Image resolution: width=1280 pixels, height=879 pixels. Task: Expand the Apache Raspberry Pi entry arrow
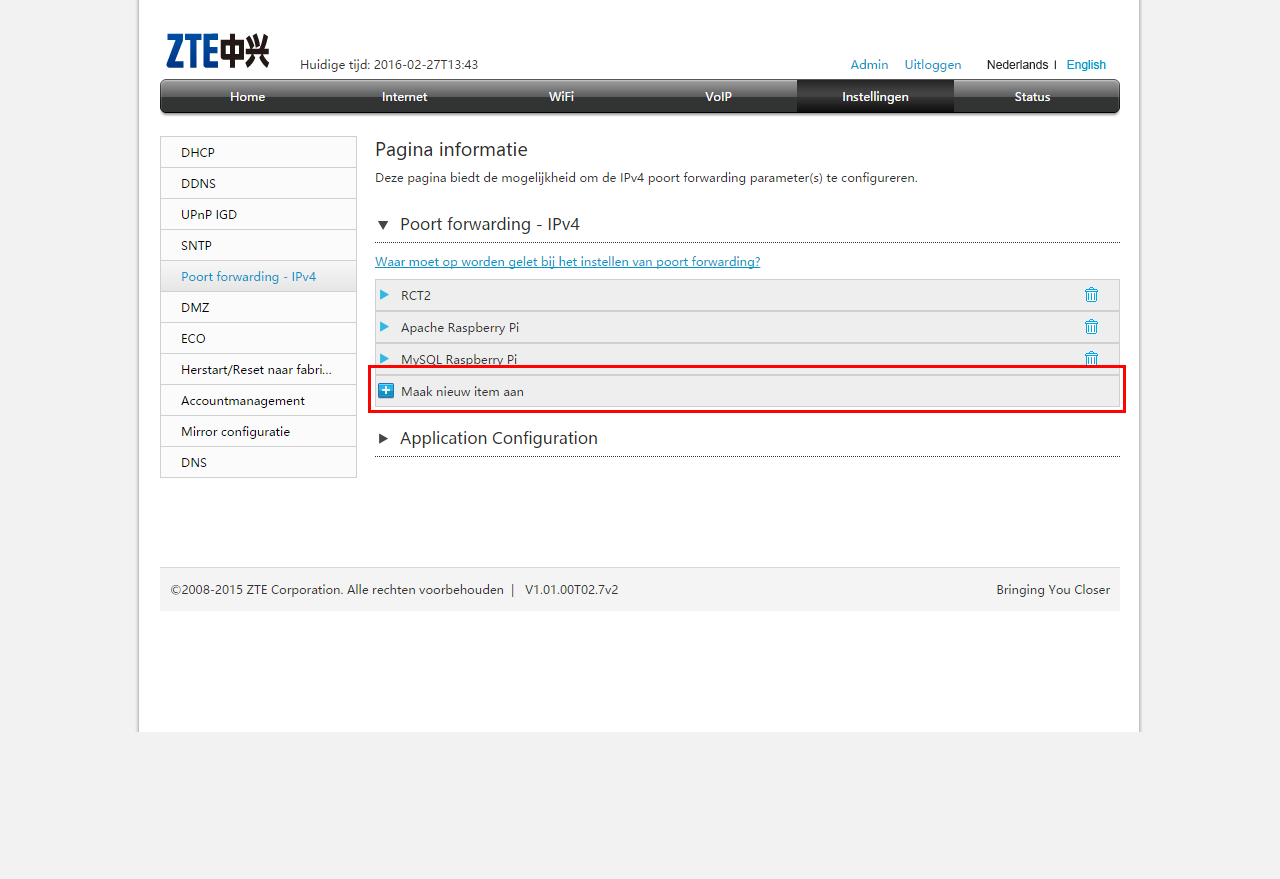(384, 327)
